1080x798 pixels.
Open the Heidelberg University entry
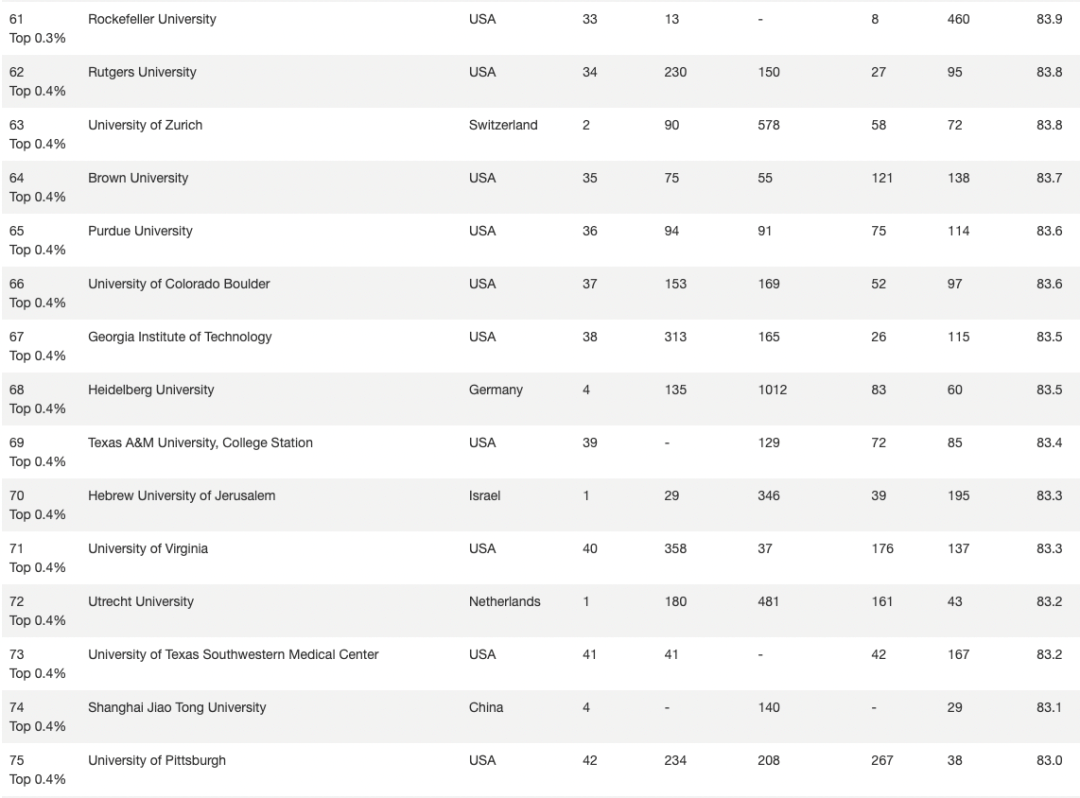tap(151, 390)
